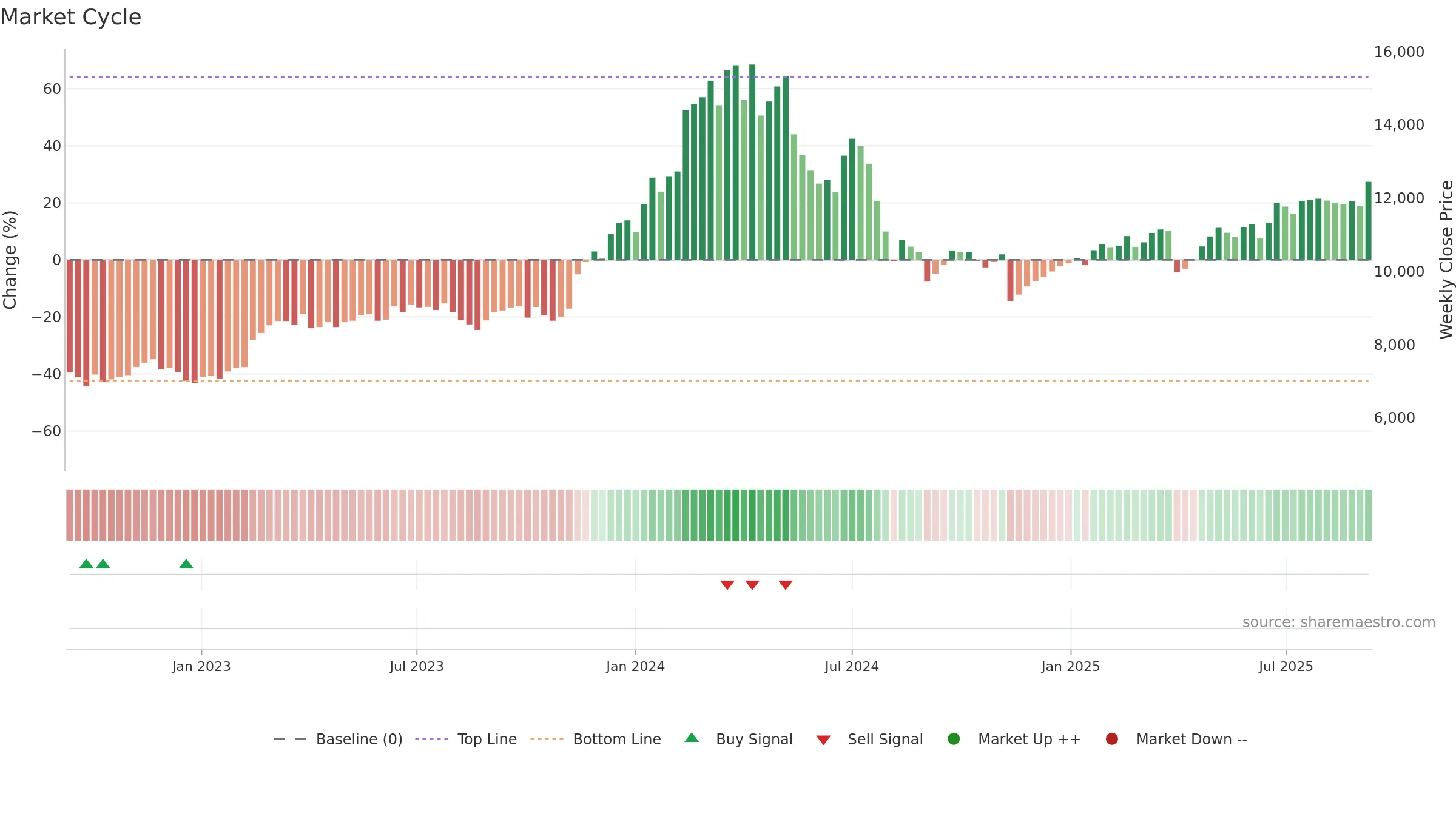Click the Jul 2023 axis label
This screenshot has width=1456, height=819.
click(x=417, y=667)
